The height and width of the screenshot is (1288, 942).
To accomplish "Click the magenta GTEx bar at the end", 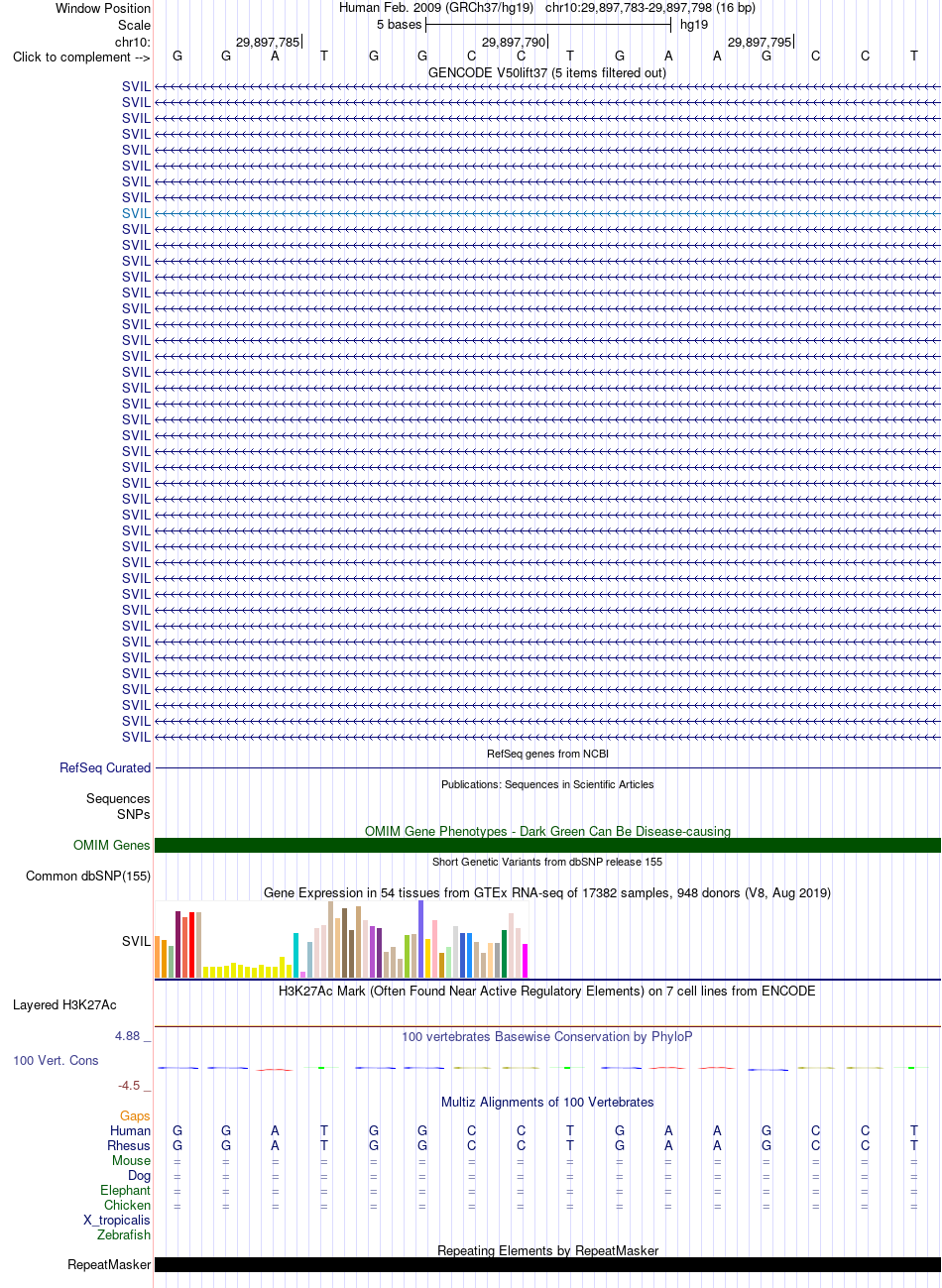I will pyautogui.click(x=526, y=961).
